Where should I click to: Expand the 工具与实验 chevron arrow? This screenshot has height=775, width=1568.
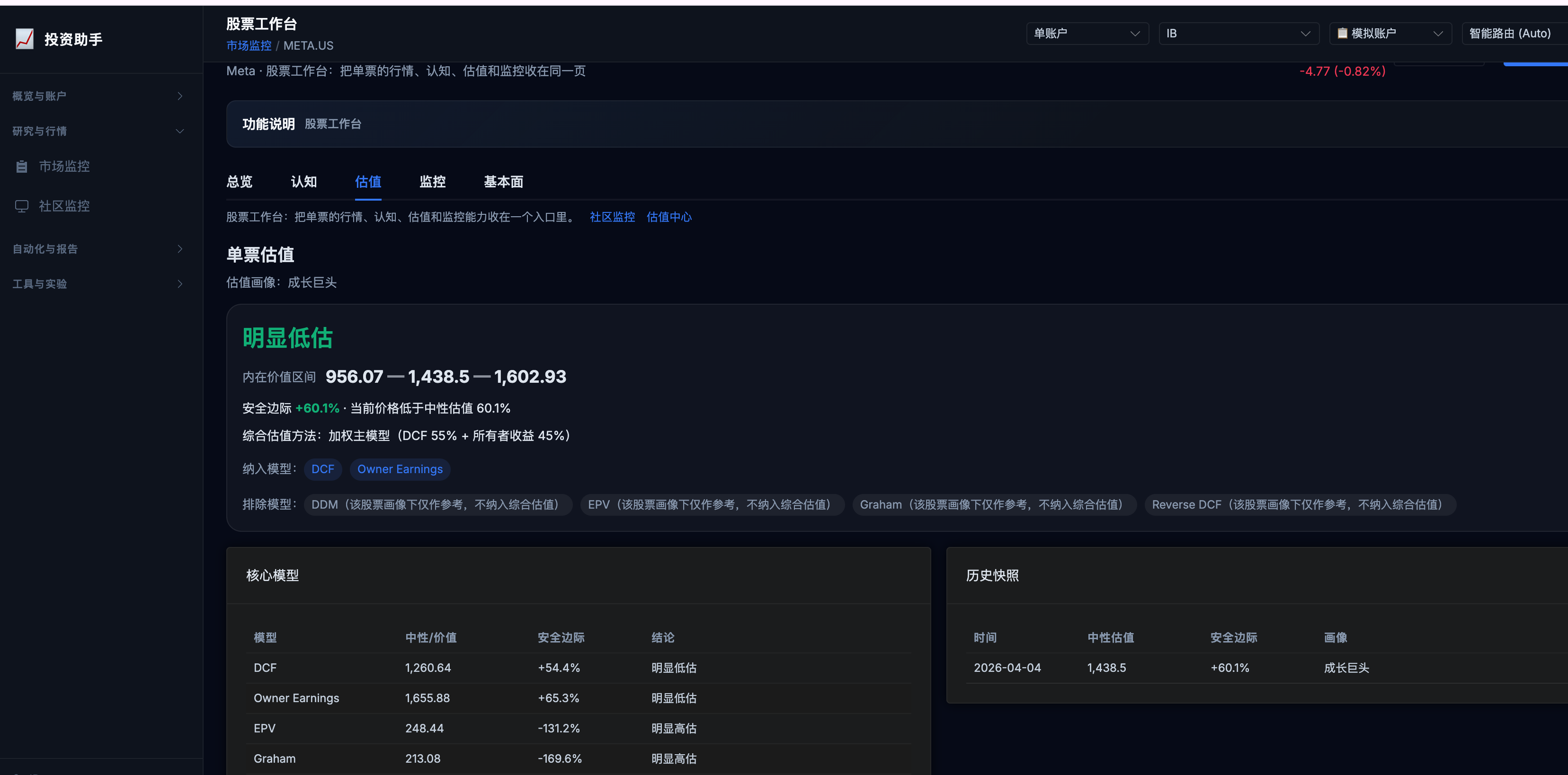pos(179,284)
